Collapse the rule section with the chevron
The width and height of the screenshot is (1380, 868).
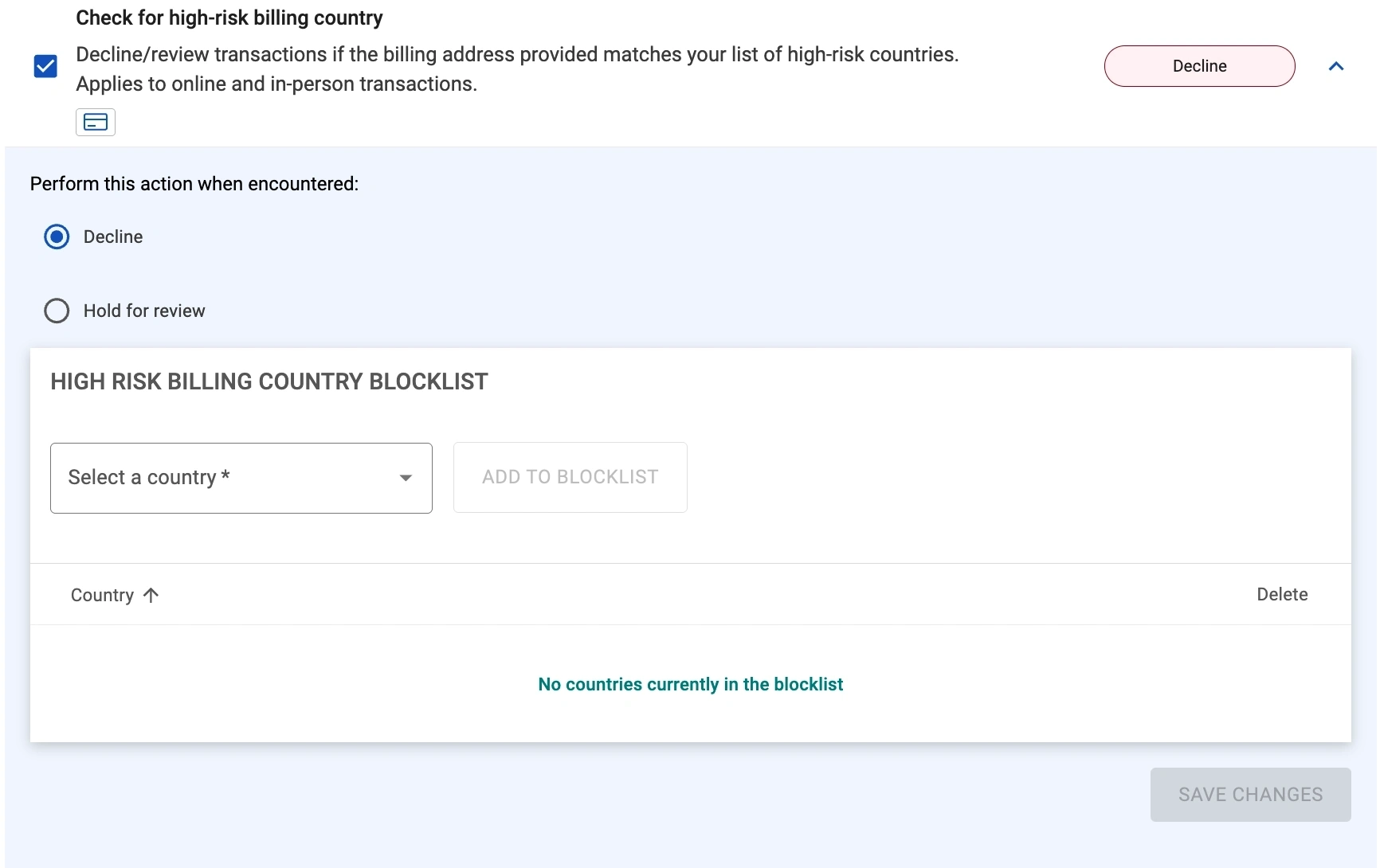(1336, 66)
